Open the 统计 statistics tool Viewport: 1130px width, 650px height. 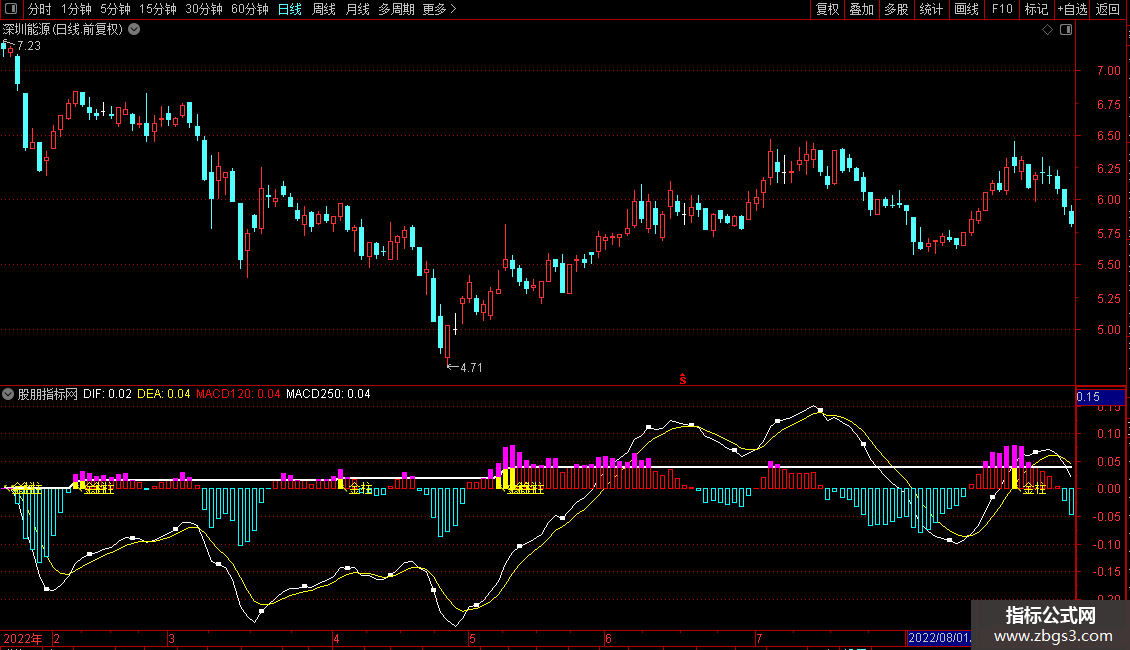pos(931,9)
